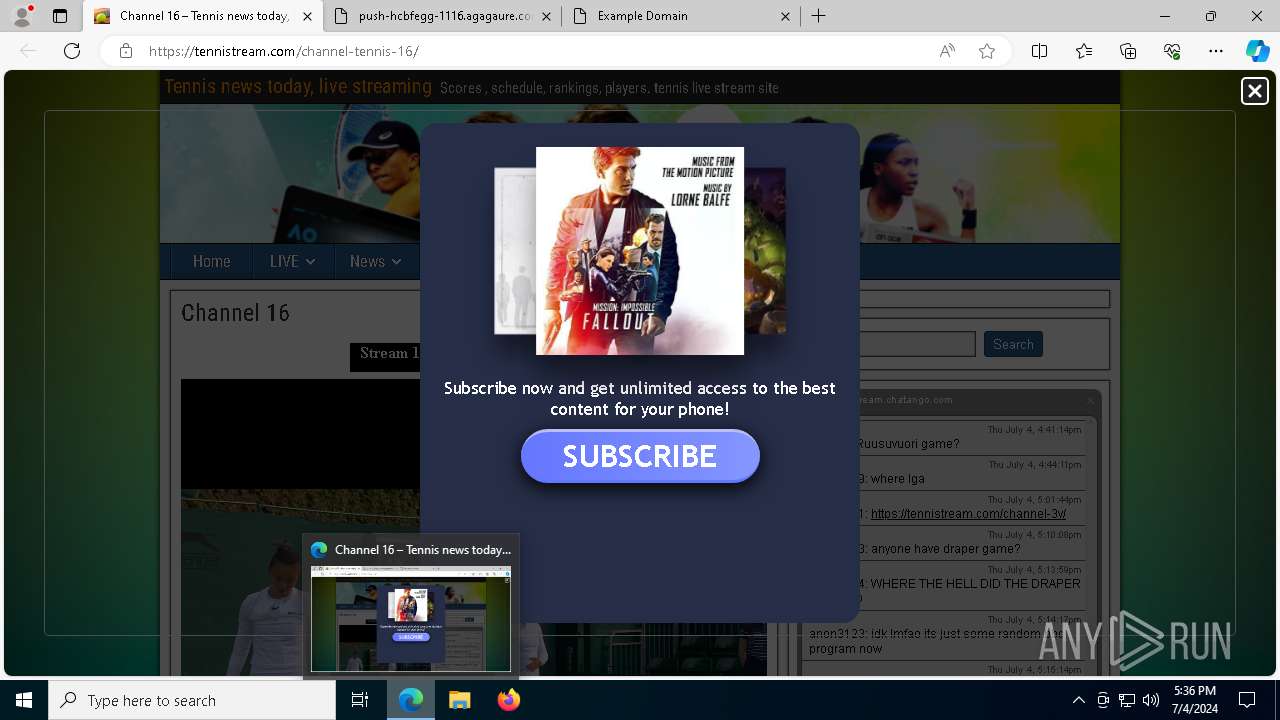Image resolution: width=1280 pixels, height=720 pixels.
Task: Close the Channel 16 tab
Action: 308,16
